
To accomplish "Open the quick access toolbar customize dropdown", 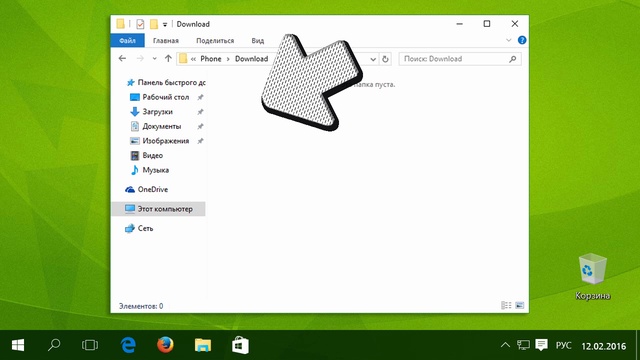I will (x=165, y=24).
